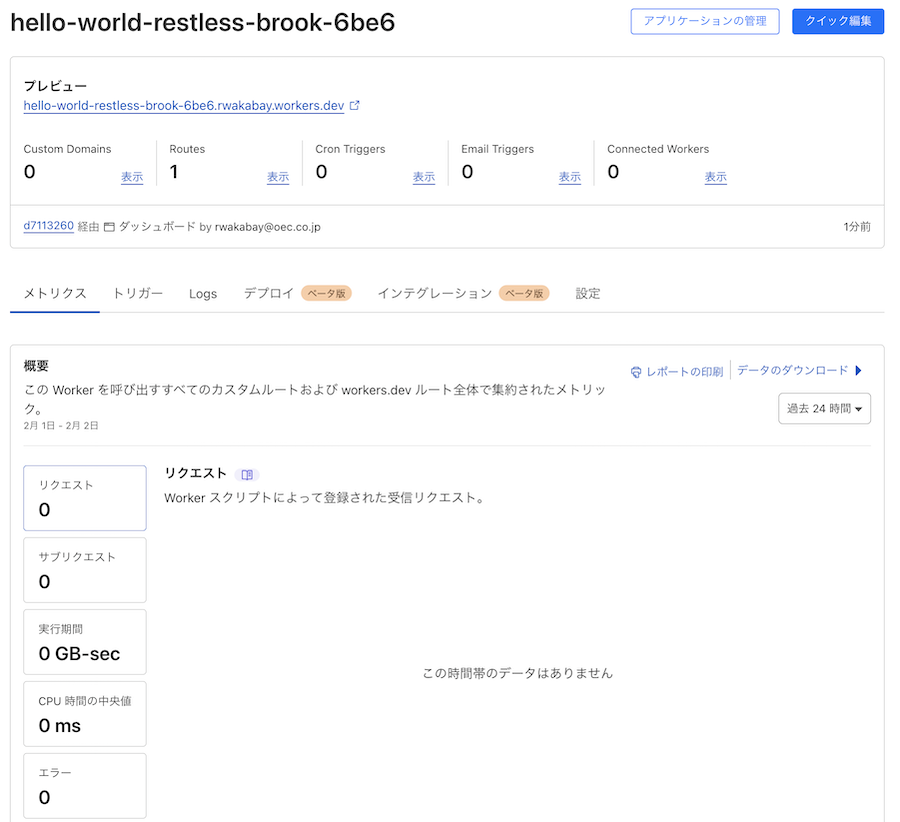Show Routes via its 表示 link
The width and height of the screenshot is (900, 822).
coord(277,176)
